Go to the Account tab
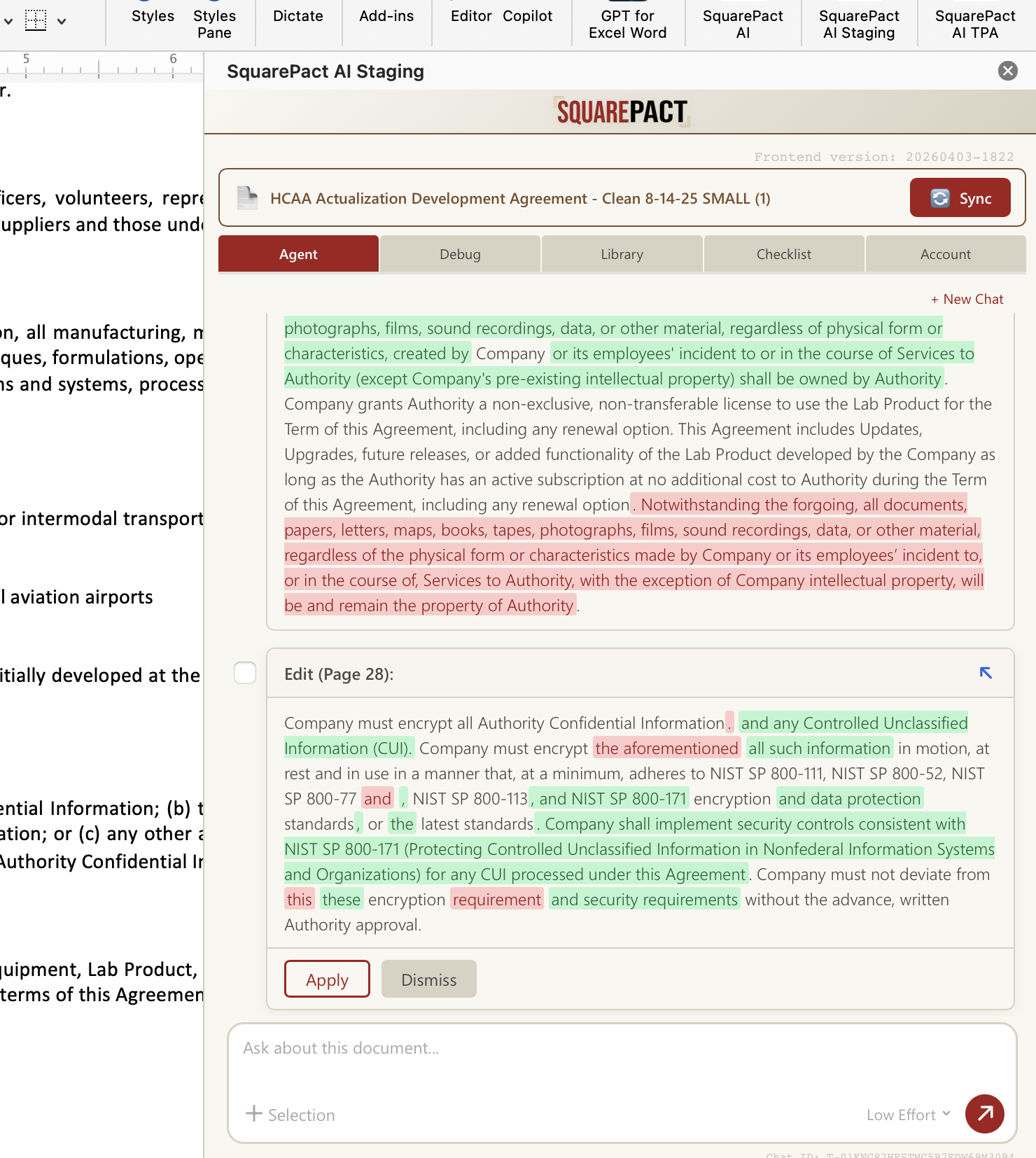 pyautogui.click(x=946, y=254)
